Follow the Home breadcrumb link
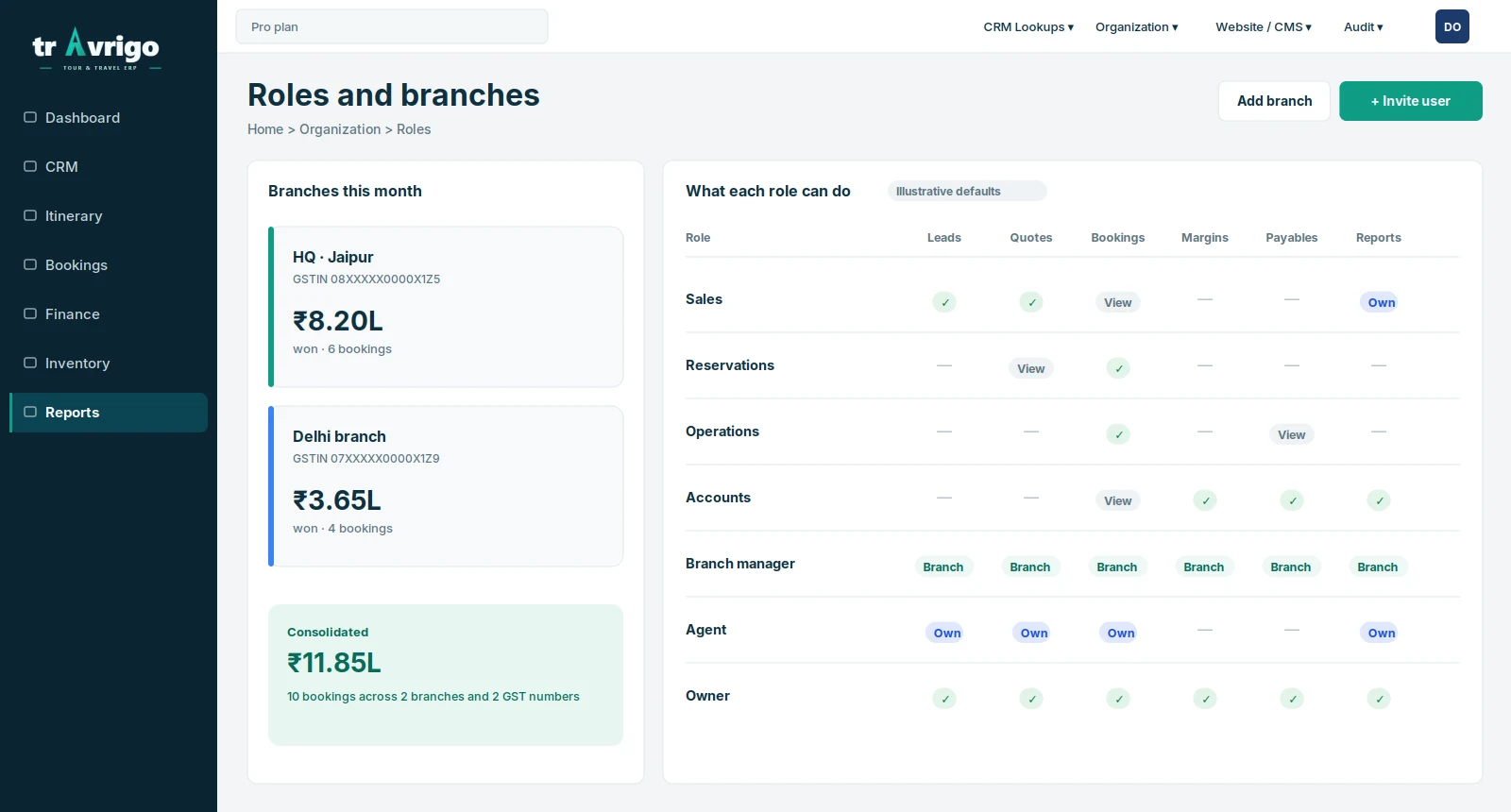The width and height of the screenshot is (1511, 812). [x=265, y=129]
